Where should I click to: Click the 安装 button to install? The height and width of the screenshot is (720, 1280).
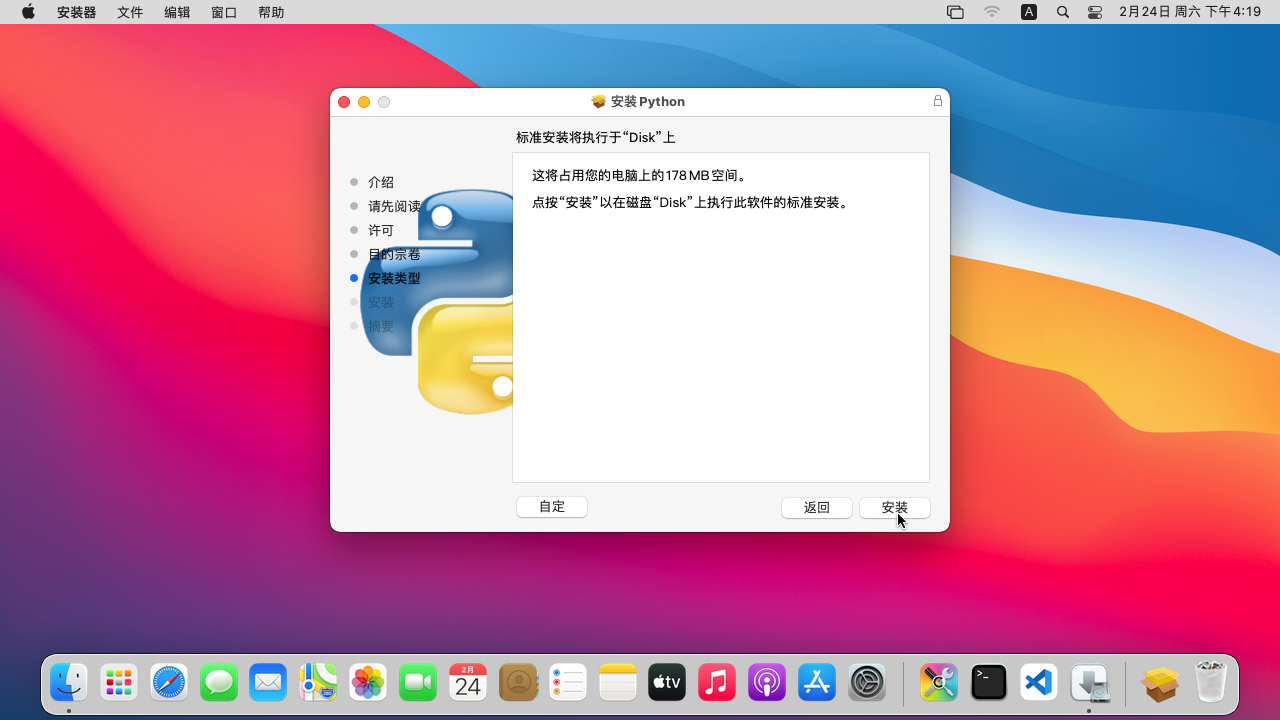895,507
